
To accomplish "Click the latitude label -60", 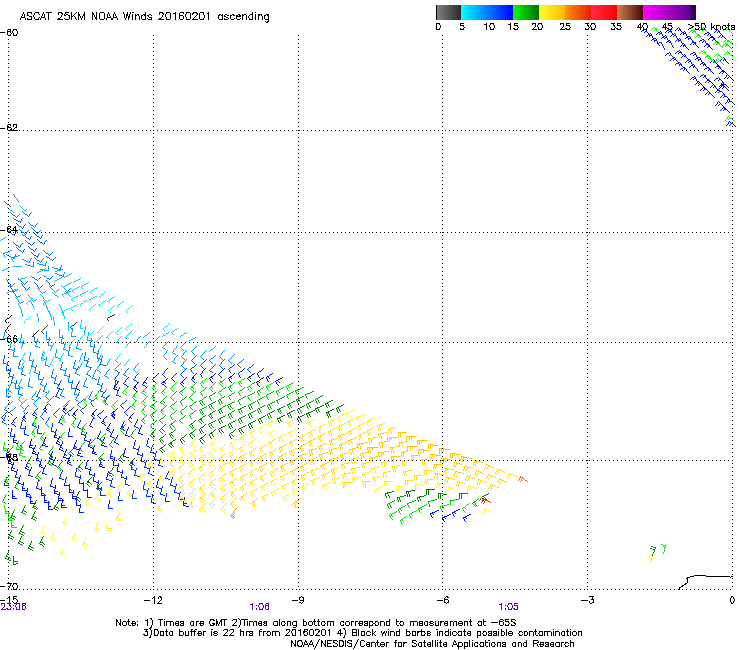I will (9, 33).
